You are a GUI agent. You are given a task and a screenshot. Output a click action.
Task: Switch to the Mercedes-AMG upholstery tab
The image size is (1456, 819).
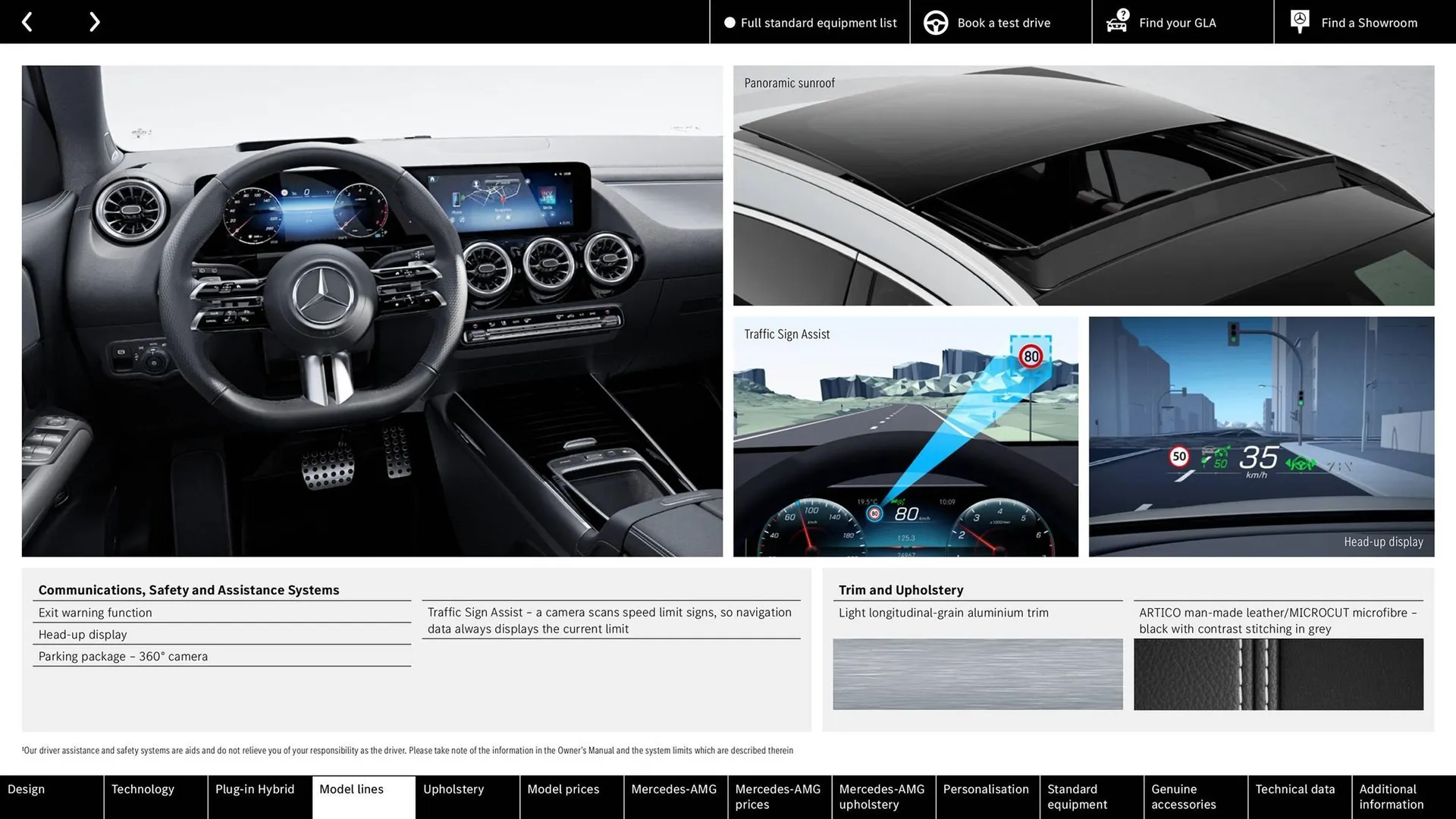(882, 796)
